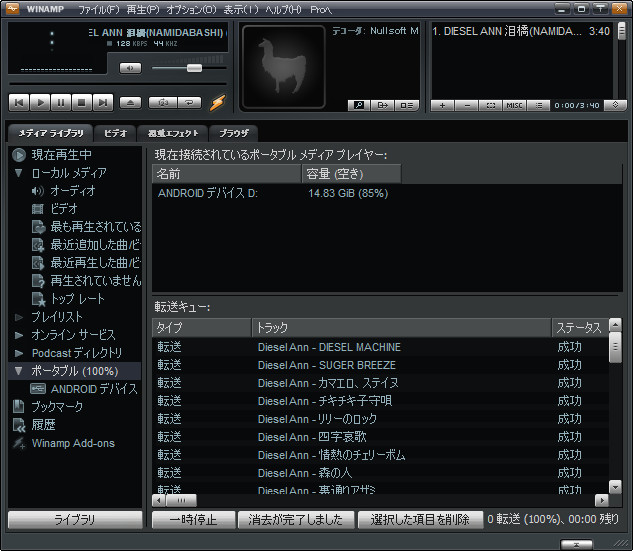Switch to the メディア ライブラリ tab
The image size is (633, 551).
click(x=51, y=133)
